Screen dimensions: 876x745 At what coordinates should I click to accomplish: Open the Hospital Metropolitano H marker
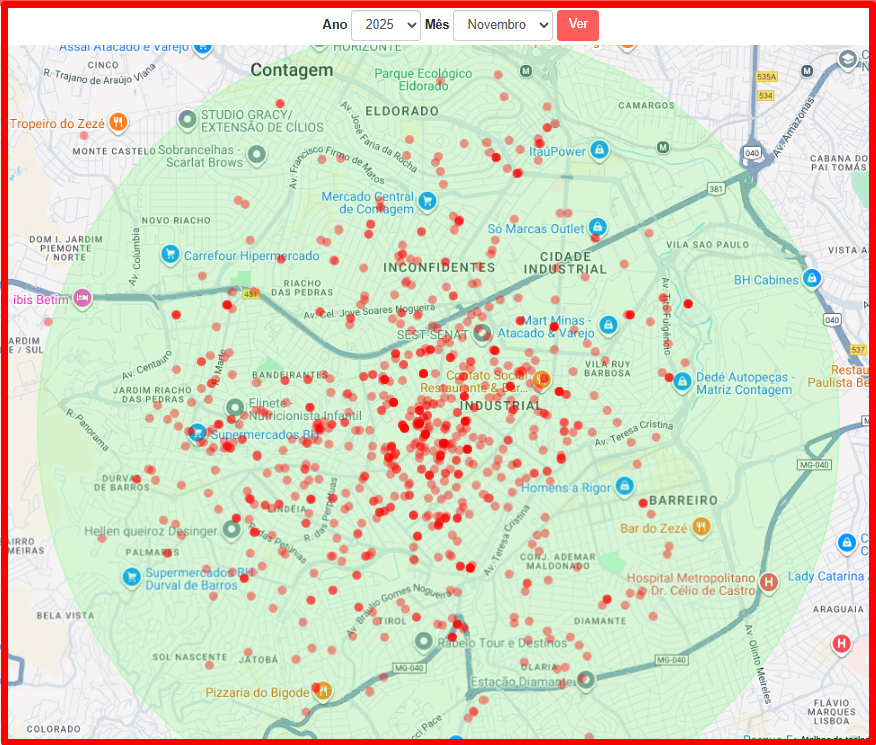[x=769, y=582]
